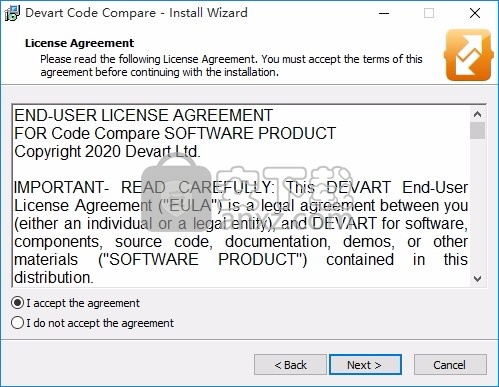Click the license scrollbar up arrow

coord(477,114)
